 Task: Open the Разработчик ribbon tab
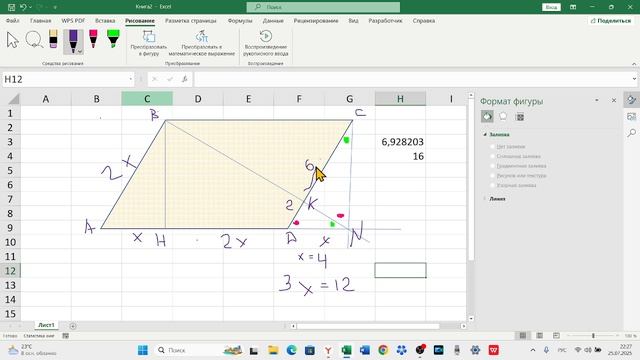click(385, 20)
